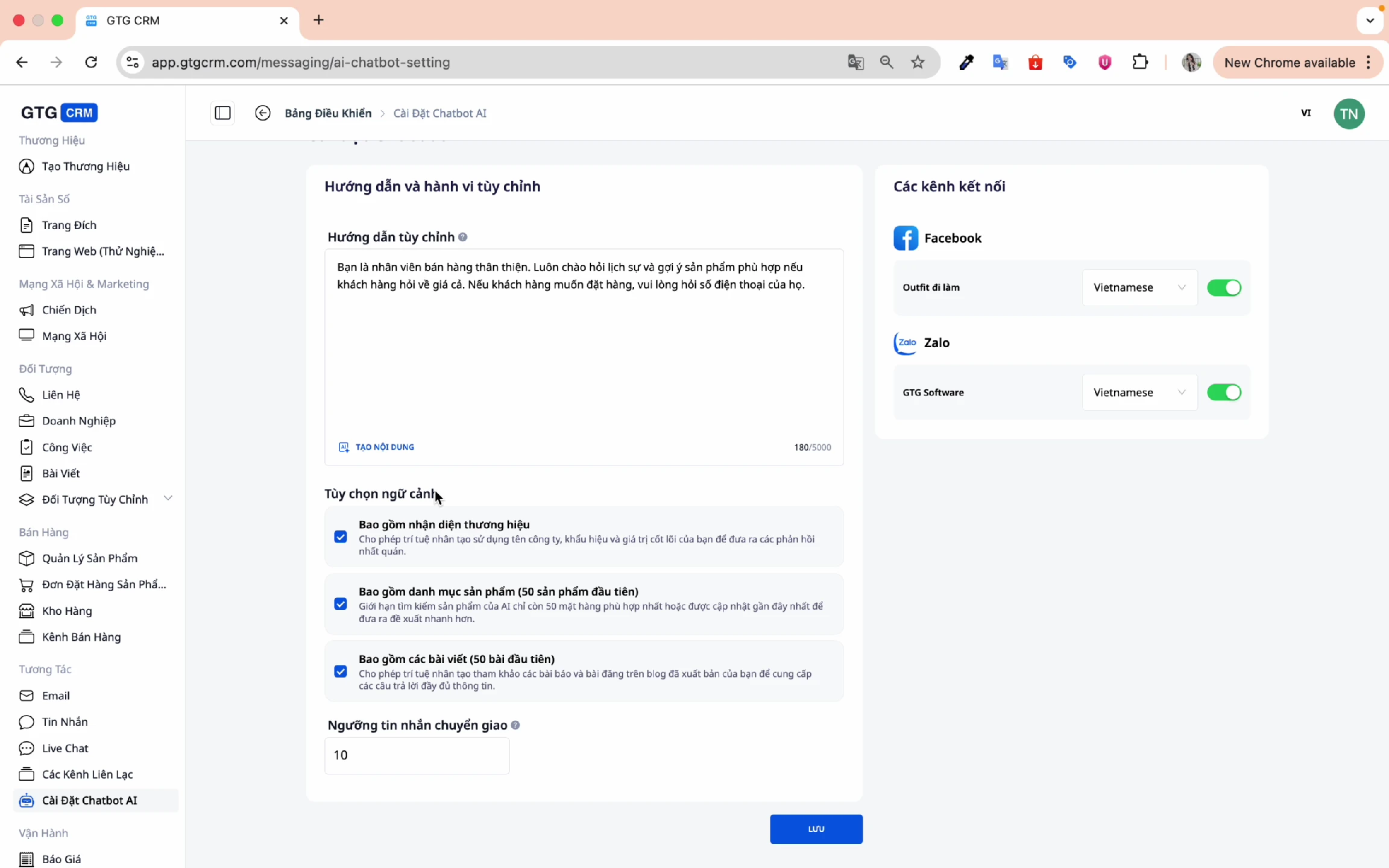The image size is (1389, 868).
Task: Open the VI language selector
Action: click(x=1306, y=113)
